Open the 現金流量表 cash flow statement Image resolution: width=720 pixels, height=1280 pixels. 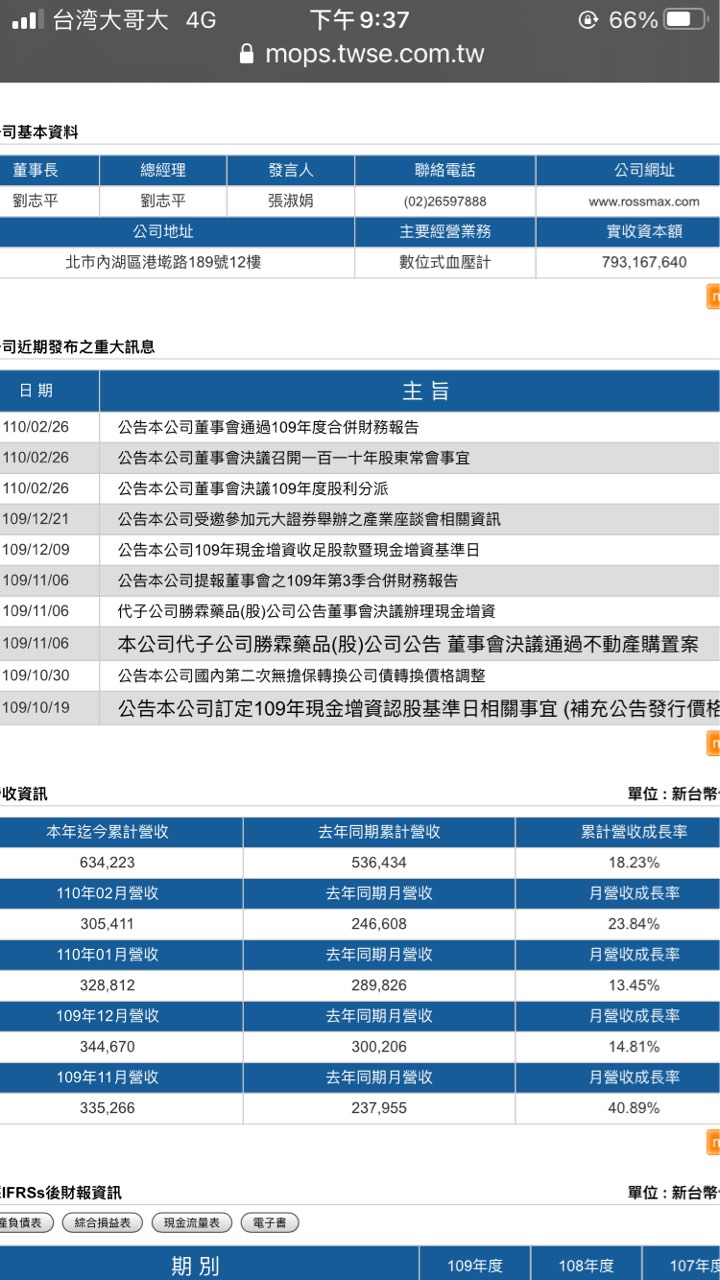coord(191,1223)
